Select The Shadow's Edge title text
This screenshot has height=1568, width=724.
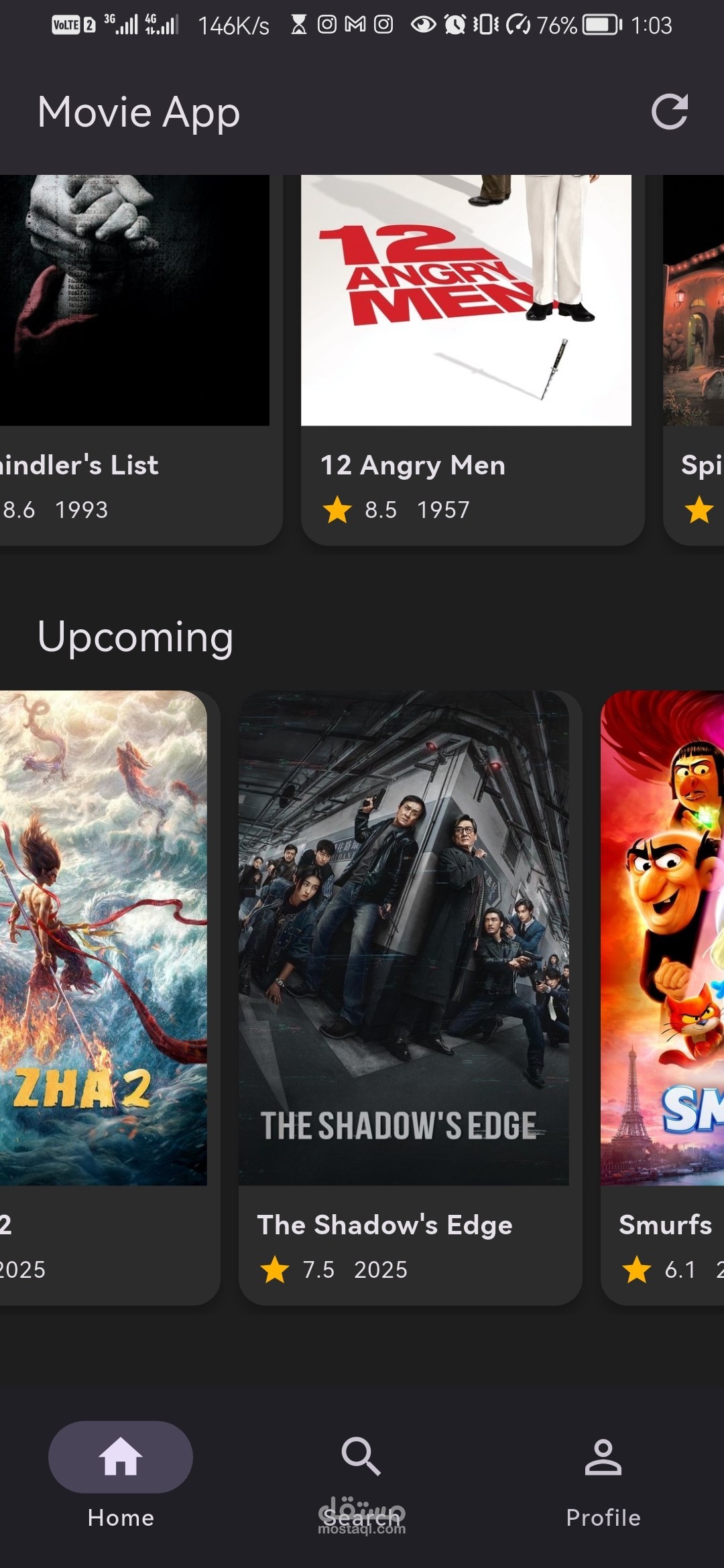pyautogui.click(x=385, y=1225)
